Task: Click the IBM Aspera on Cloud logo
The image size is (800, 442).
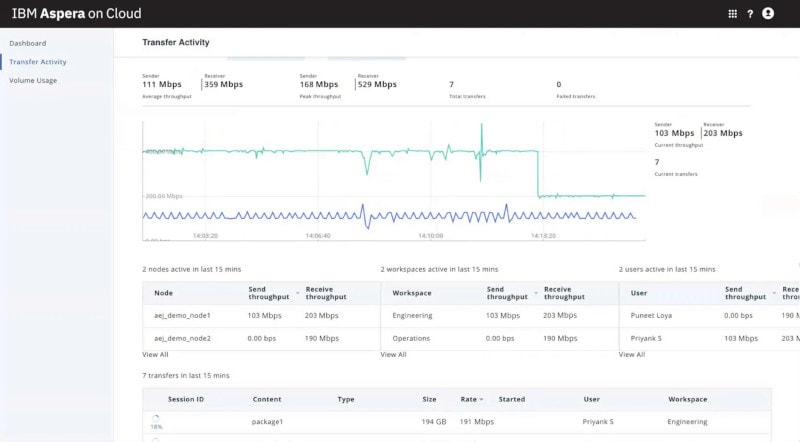Action: tap(77, 14)
